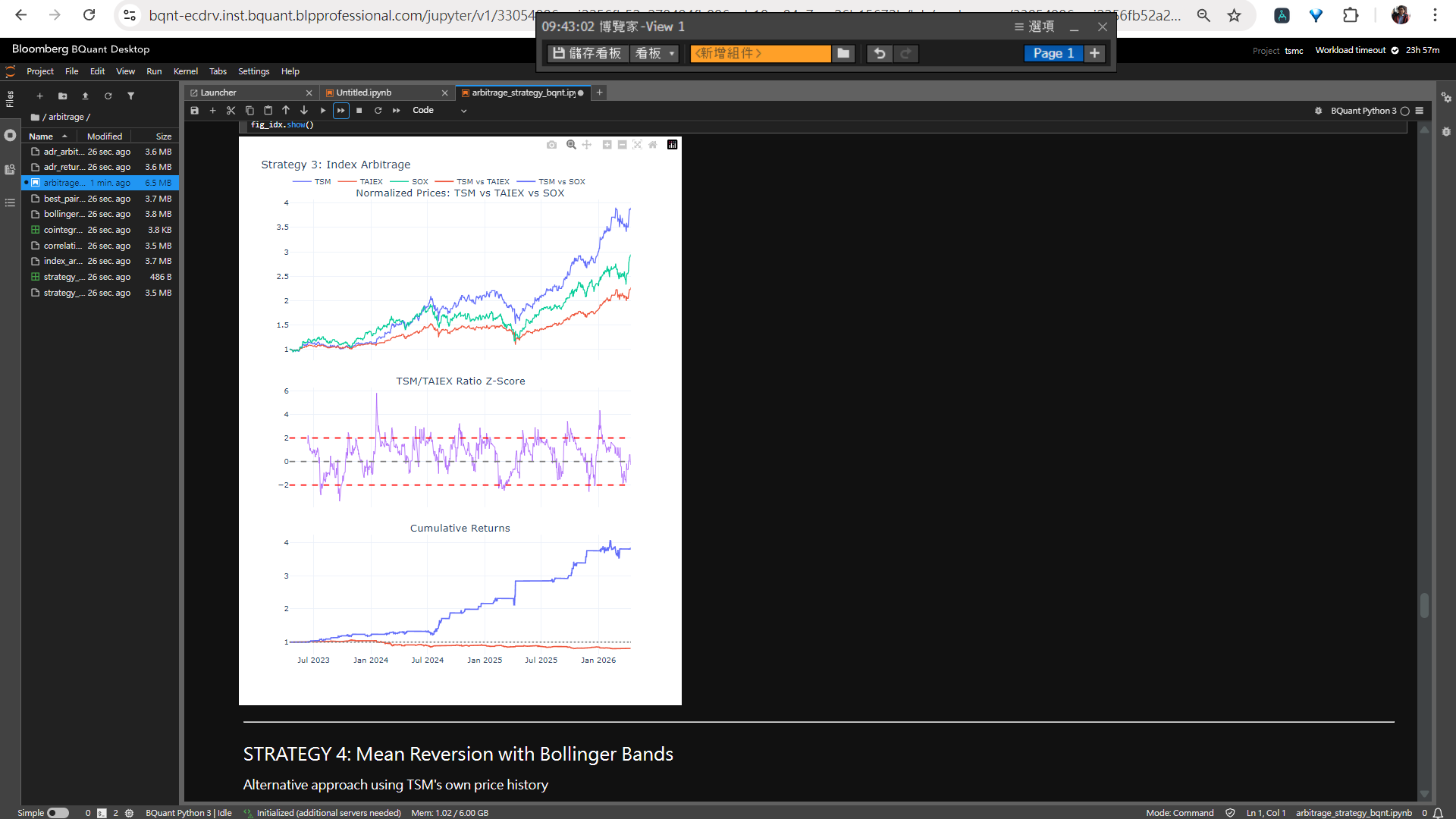Open the Code cell type dropdown
The height and width of the screenshot is (819, 1456).
point(440,111)
